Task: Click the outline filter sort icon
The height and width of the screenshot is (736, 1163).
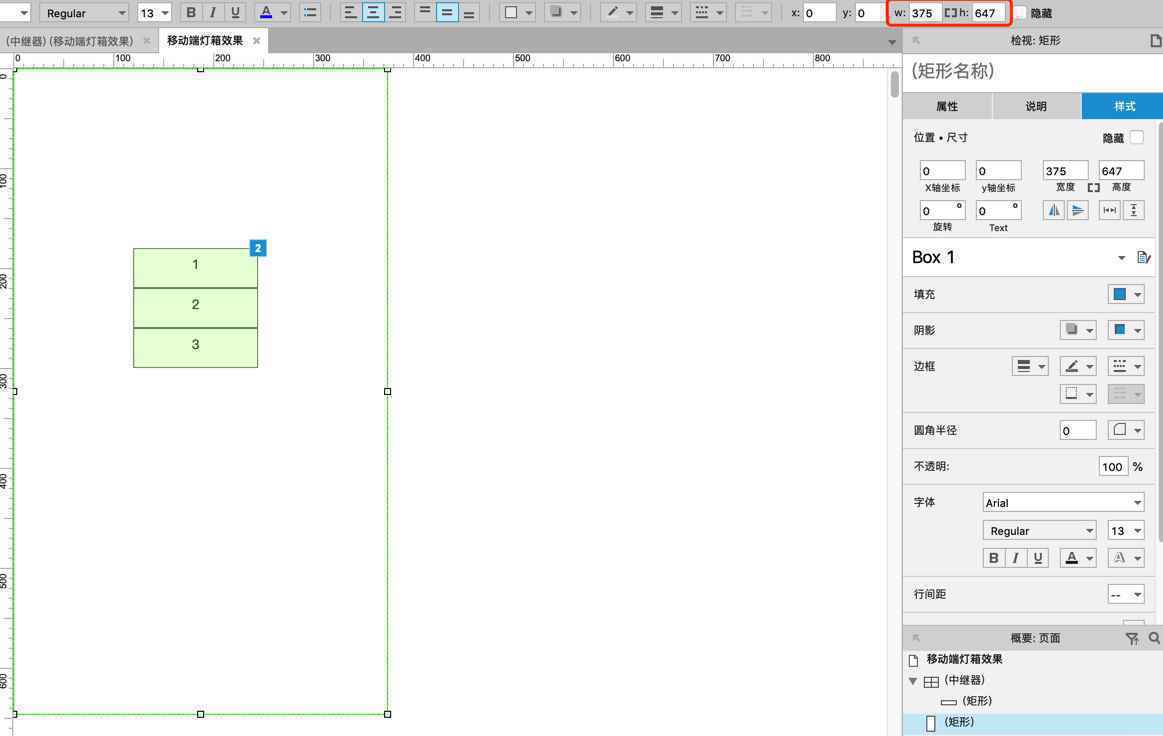Action: point(1132,638)
